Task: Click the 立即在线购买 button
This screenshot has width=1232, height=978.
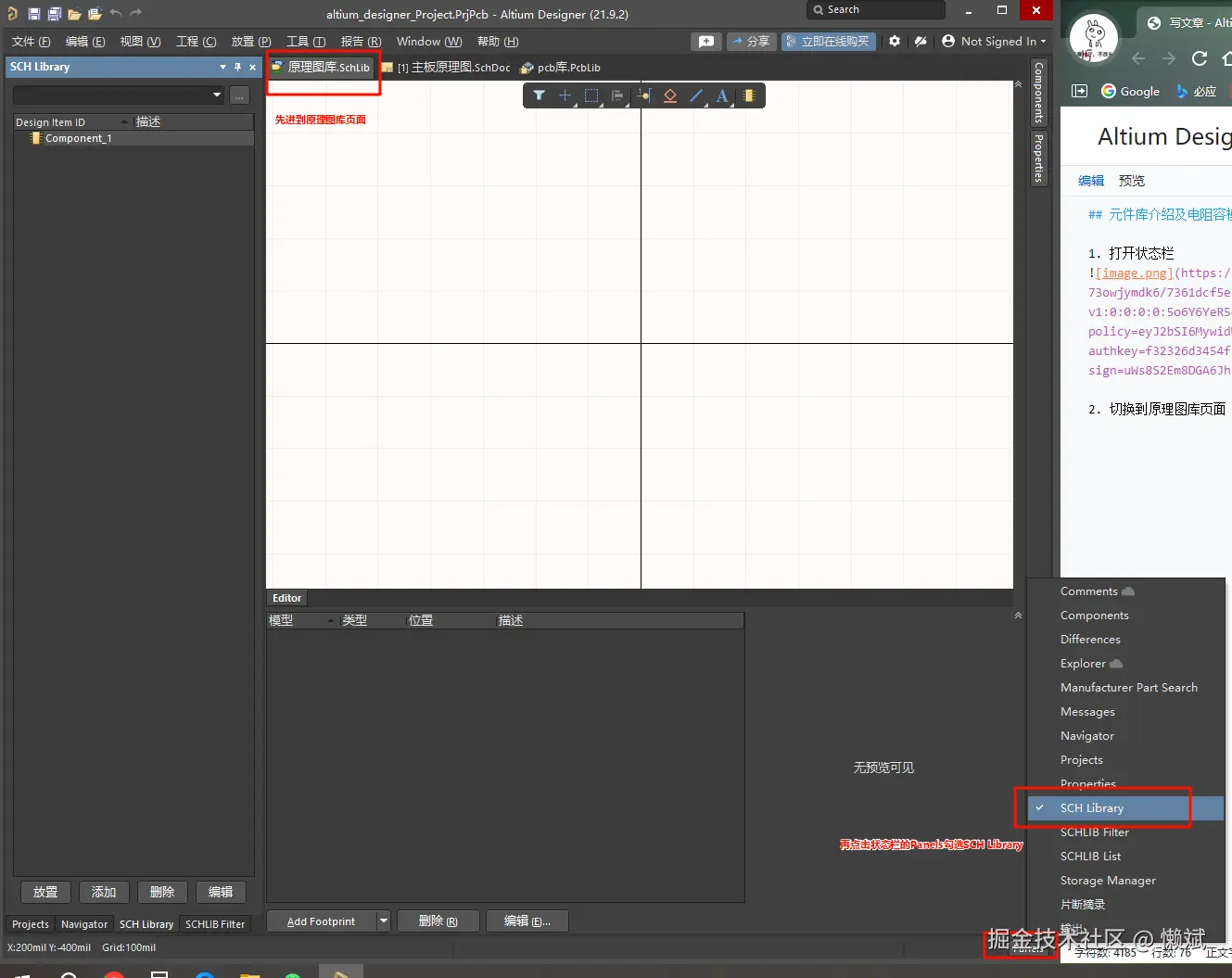Action: click(828, 42)
